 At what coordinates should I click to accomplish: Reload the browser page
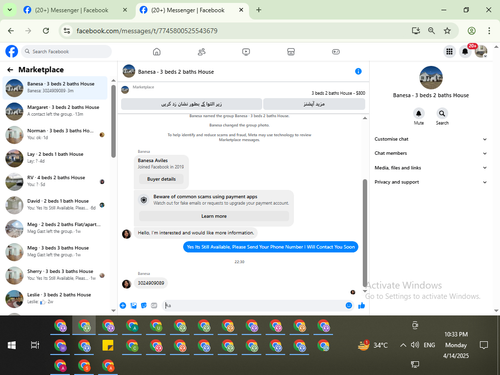point(46,31)
